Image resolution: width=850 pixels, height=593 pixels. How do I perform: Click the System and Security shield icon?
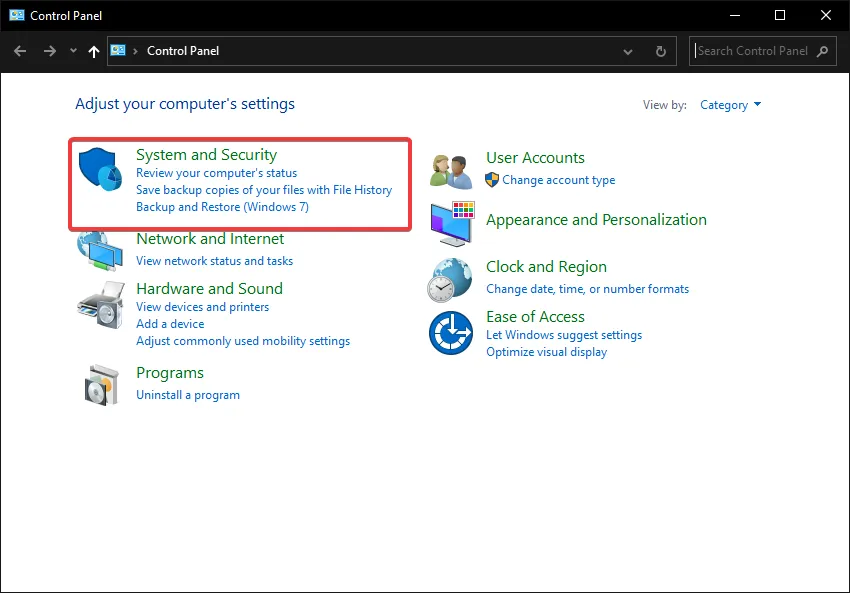[x=99, y=169]
